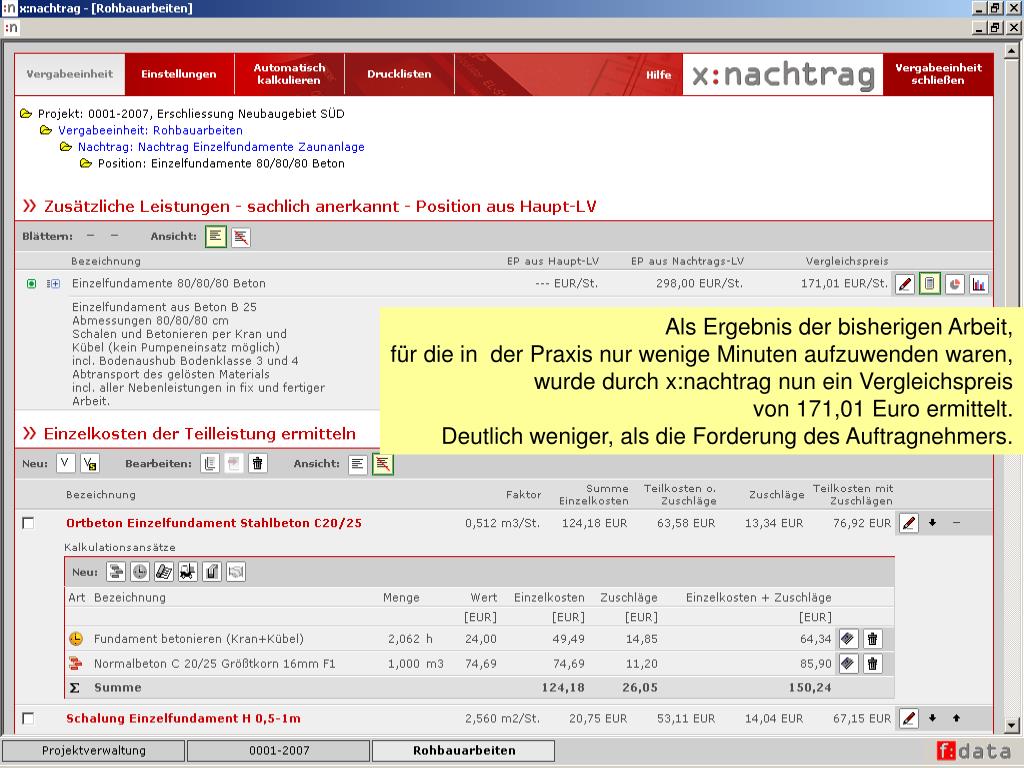Add new material item in Kalkulationsansätze
The height and width of the screenshot is (768, 1024).
click(116, 572)
